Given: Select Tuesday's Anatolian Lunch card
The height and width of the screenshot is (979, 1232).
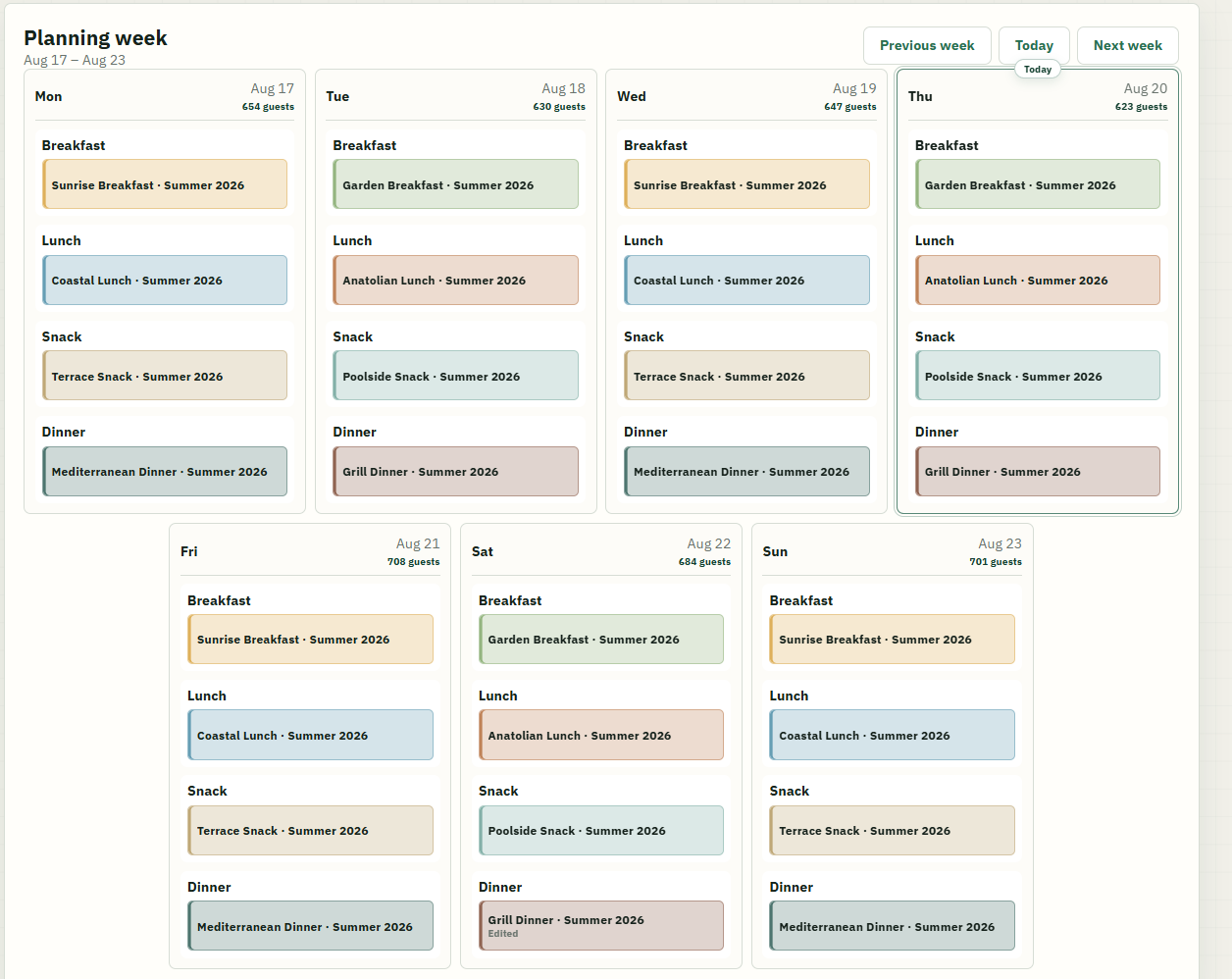Looking at the screenshot, I should [455, 281].
